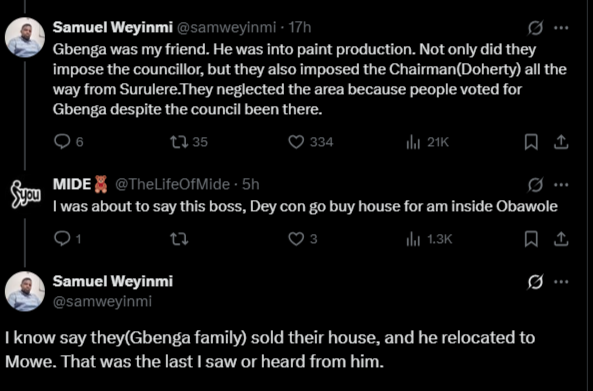Retweet the tweet with 35 reposts
The image size is (593, 391).
tap(189, 142)
